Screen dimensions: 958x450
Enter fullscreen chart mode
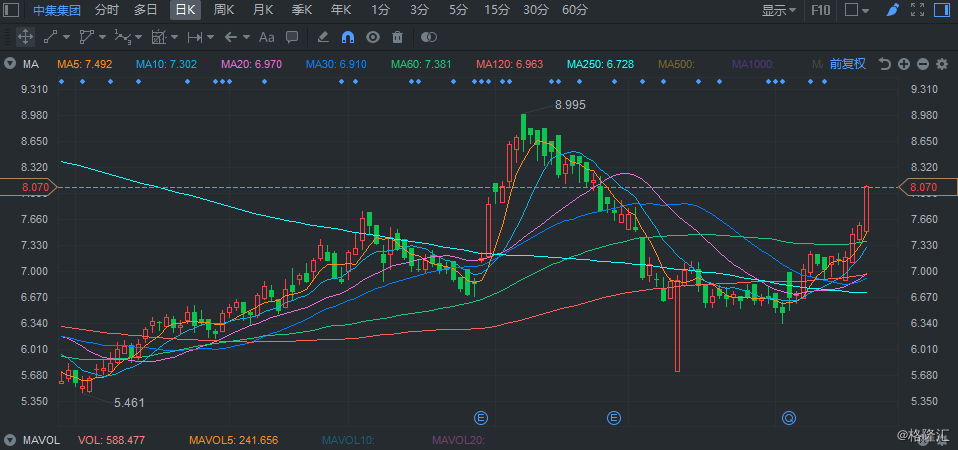coord(916,10)
